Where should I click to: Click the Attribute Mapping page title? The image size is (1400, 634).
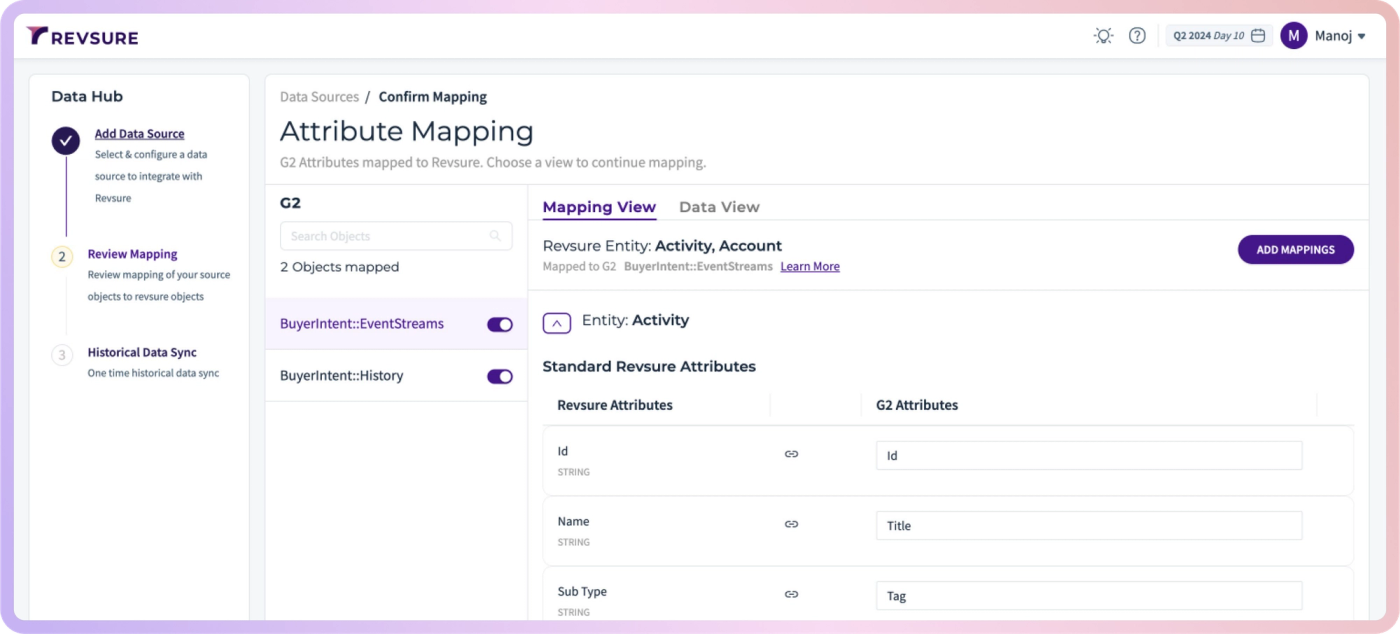407,131
